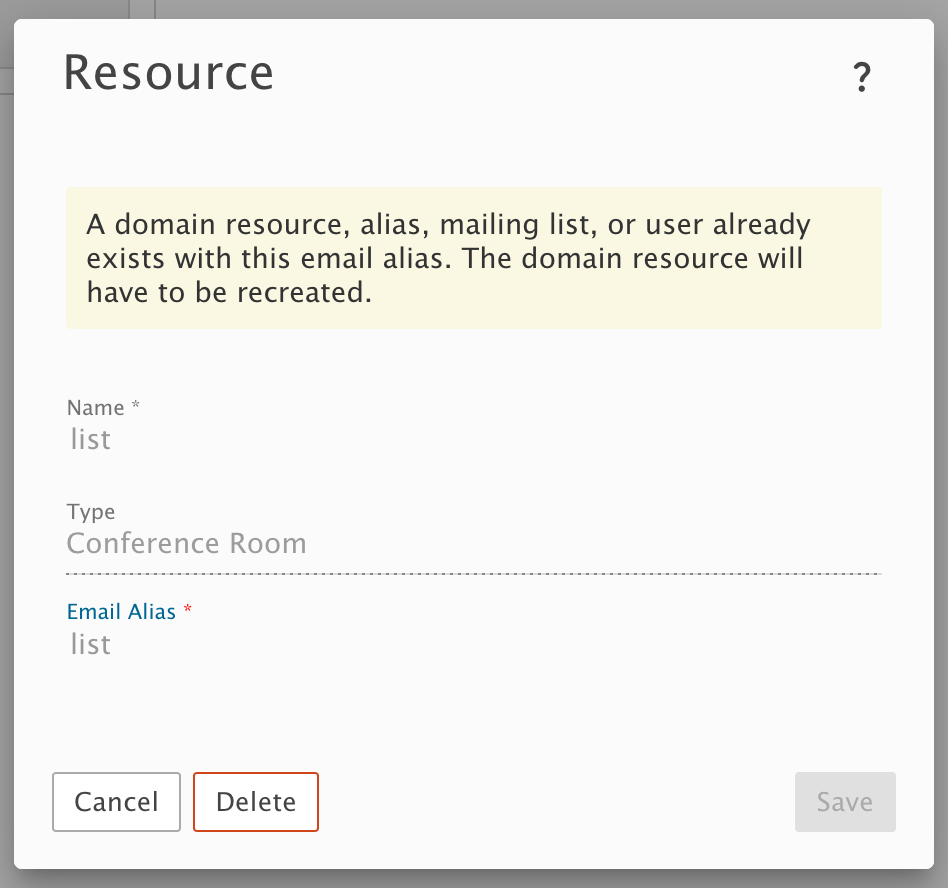Click the warning text "have to be recreated."
Image resolution: width=948 pixels, height=888 pixels.
(229, 293)
